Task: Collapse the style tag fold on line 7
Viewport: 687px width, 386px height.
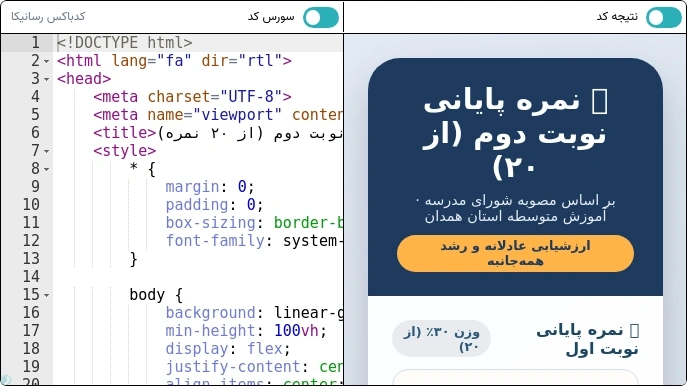Action: (x=46, y=151)
